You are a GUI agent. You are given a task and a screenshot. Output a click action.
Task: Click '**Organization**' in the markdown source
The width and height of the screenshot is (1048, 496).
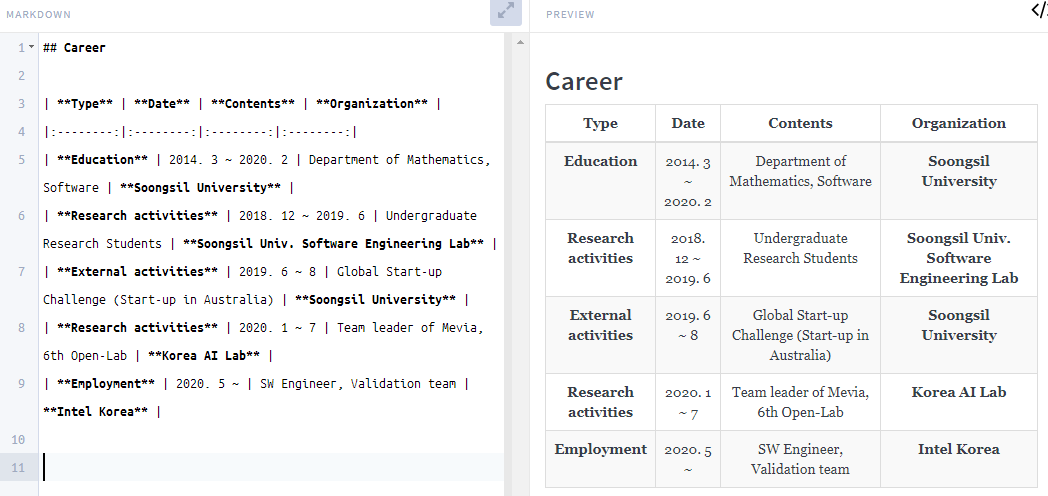click(x=372, y=104)
